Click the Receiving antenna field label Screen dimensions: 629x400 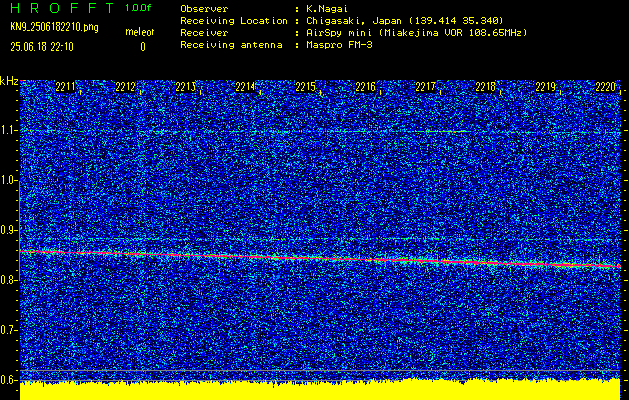click(x=231, y=45)
